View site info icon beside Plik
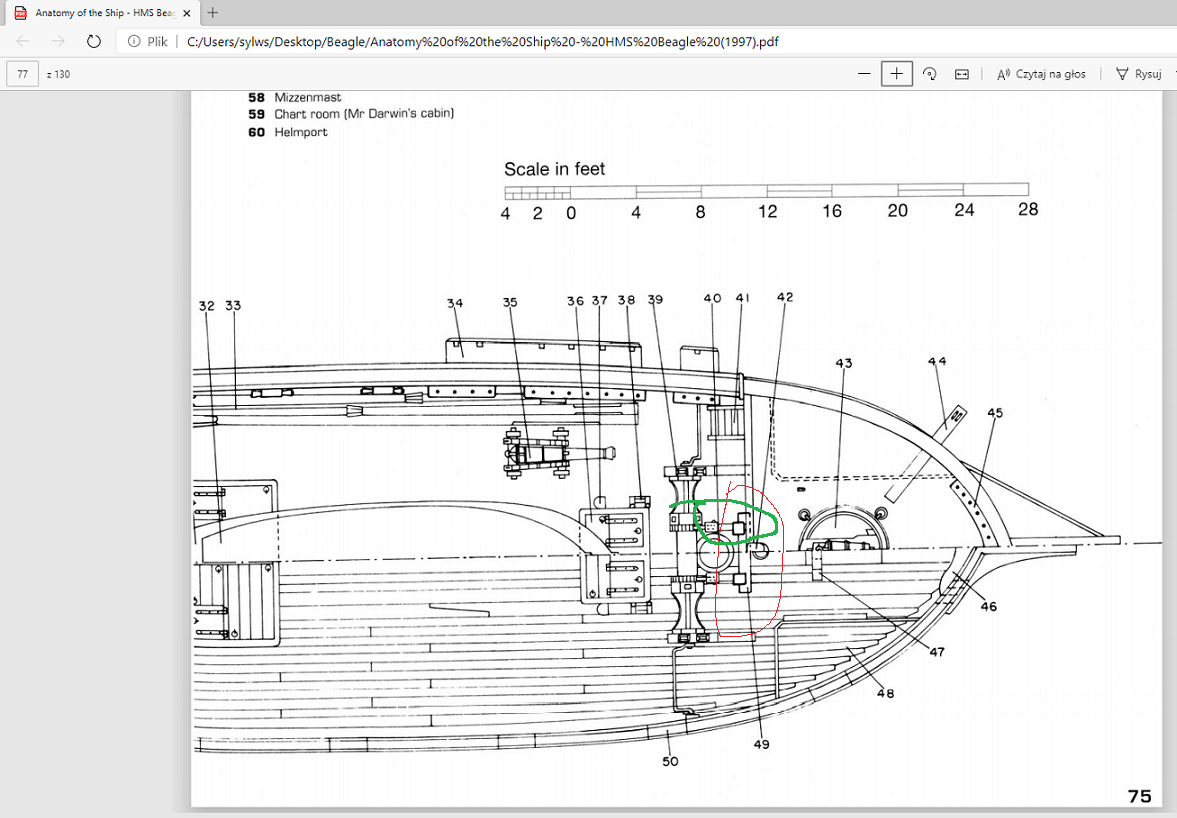The width and height of the screenshot is (1177, 818). pos(134,41)
